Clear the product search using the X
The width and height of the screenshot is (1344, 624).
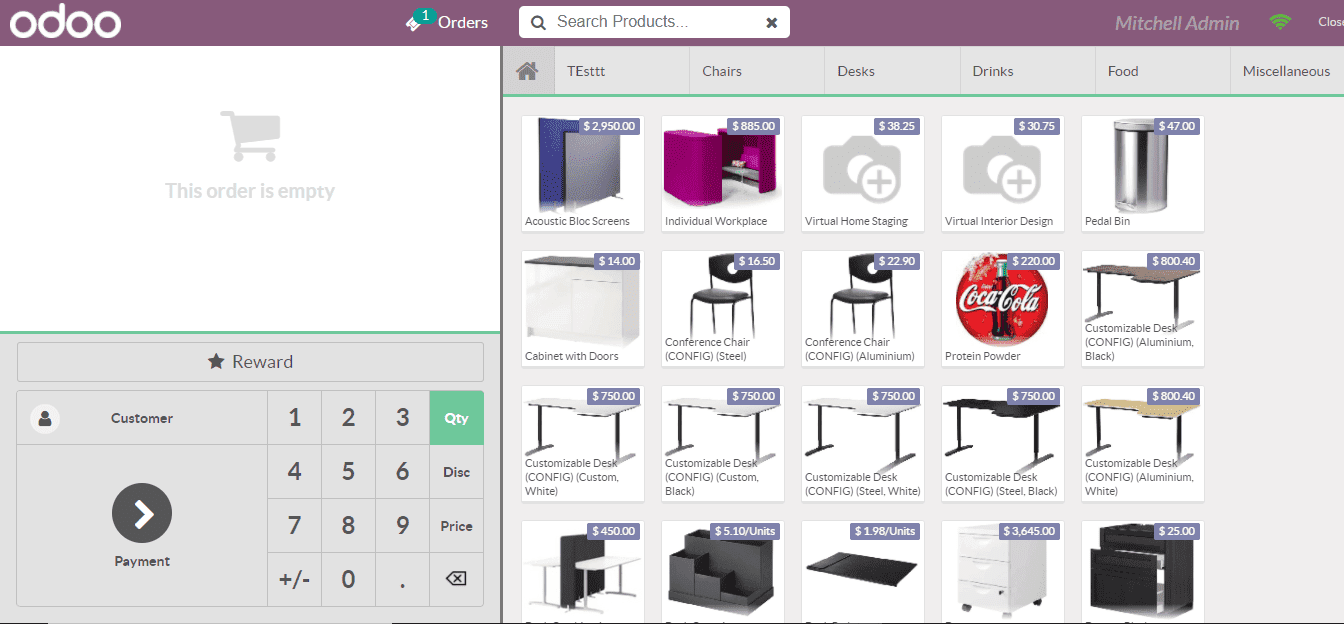[x=771, y=21]
